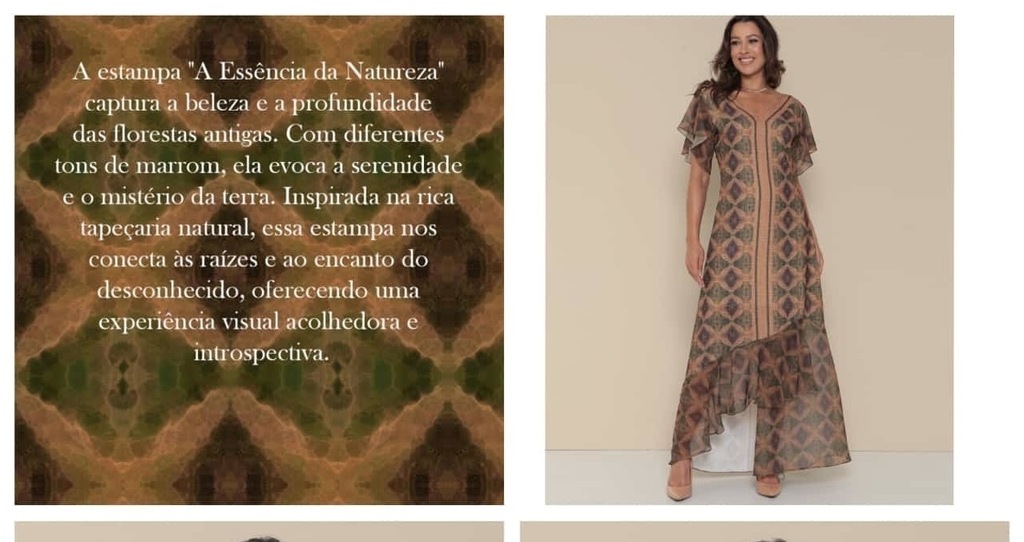Open the partially visible bottom-right photo
Viewport: 1024px width, 542px height.
pos(765,532)
